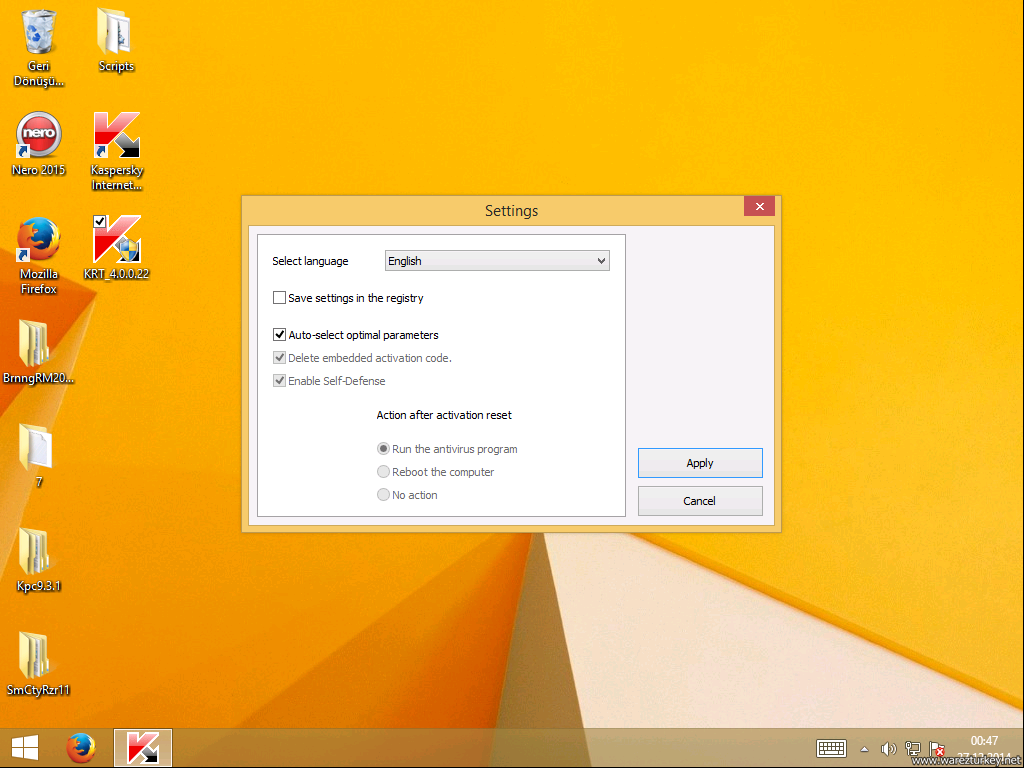Open the Mozilla Firefox desktop shortcut
This screenshot has height=768, width=1024.
click(x=39, y=241)
